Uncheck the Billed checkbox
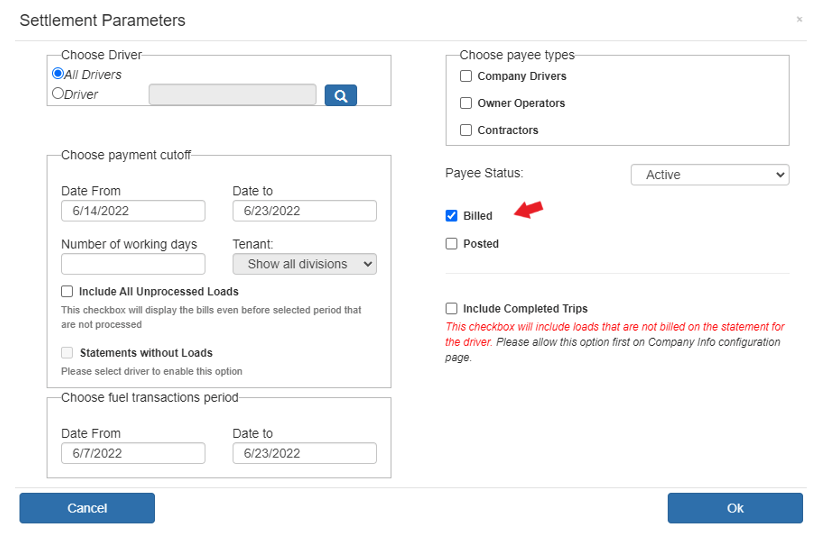819x541 pixels. point(451,216)
